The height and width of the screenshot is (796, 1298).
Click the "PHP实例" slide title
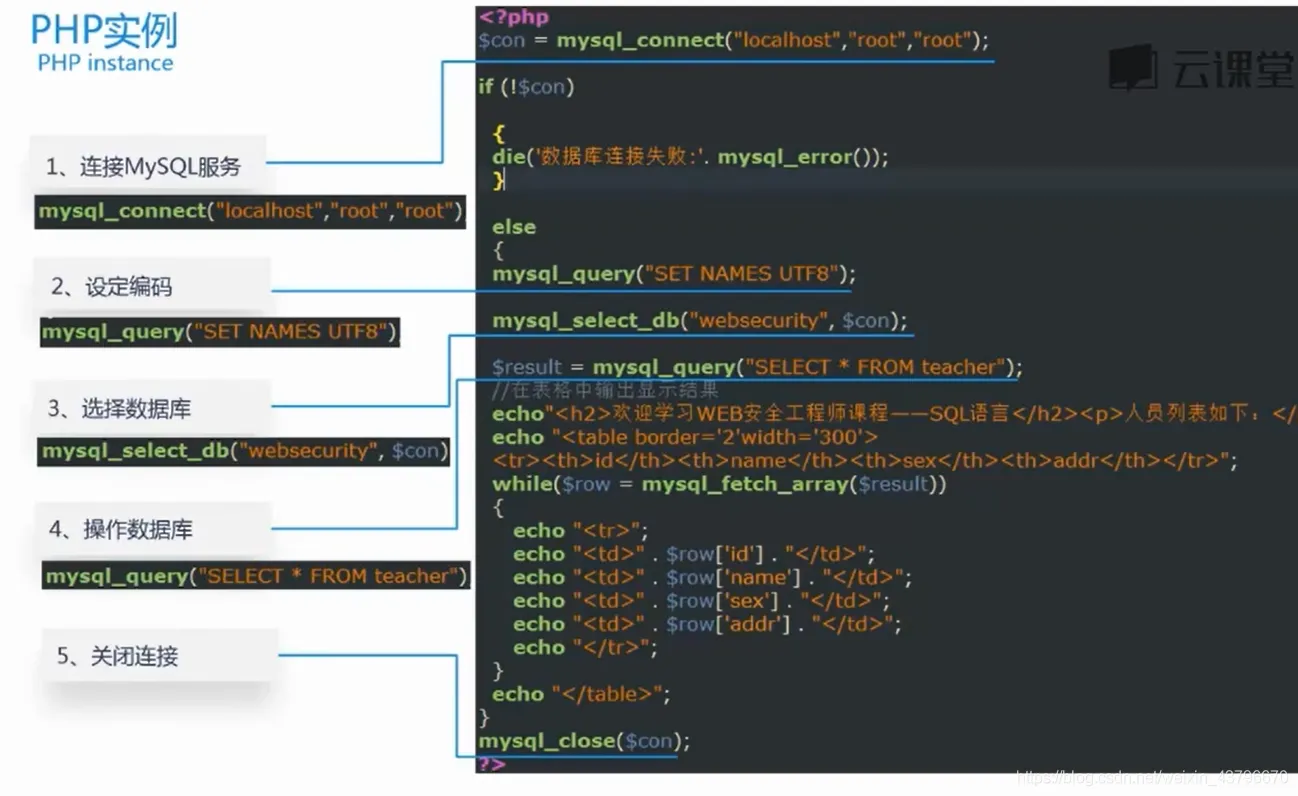tap(104, 30)
